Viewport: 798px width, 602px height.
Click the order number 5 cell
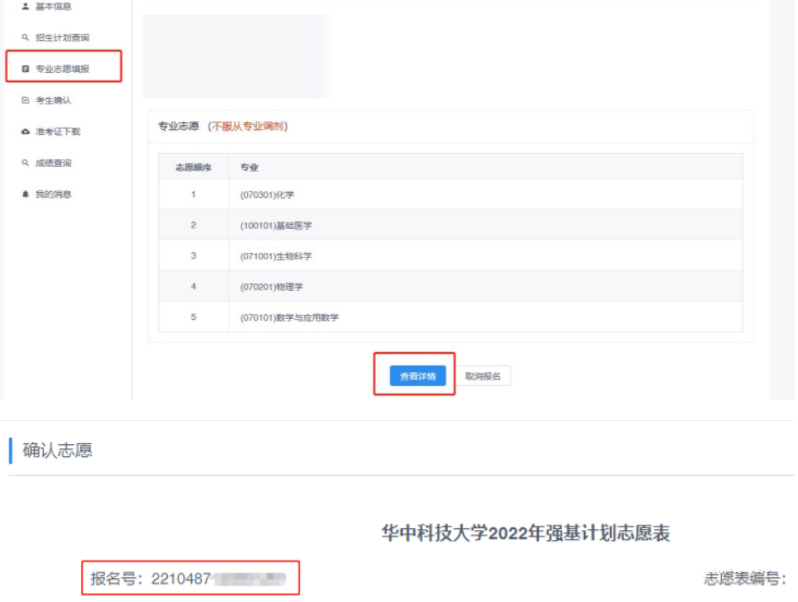click(x=193, y=317)
